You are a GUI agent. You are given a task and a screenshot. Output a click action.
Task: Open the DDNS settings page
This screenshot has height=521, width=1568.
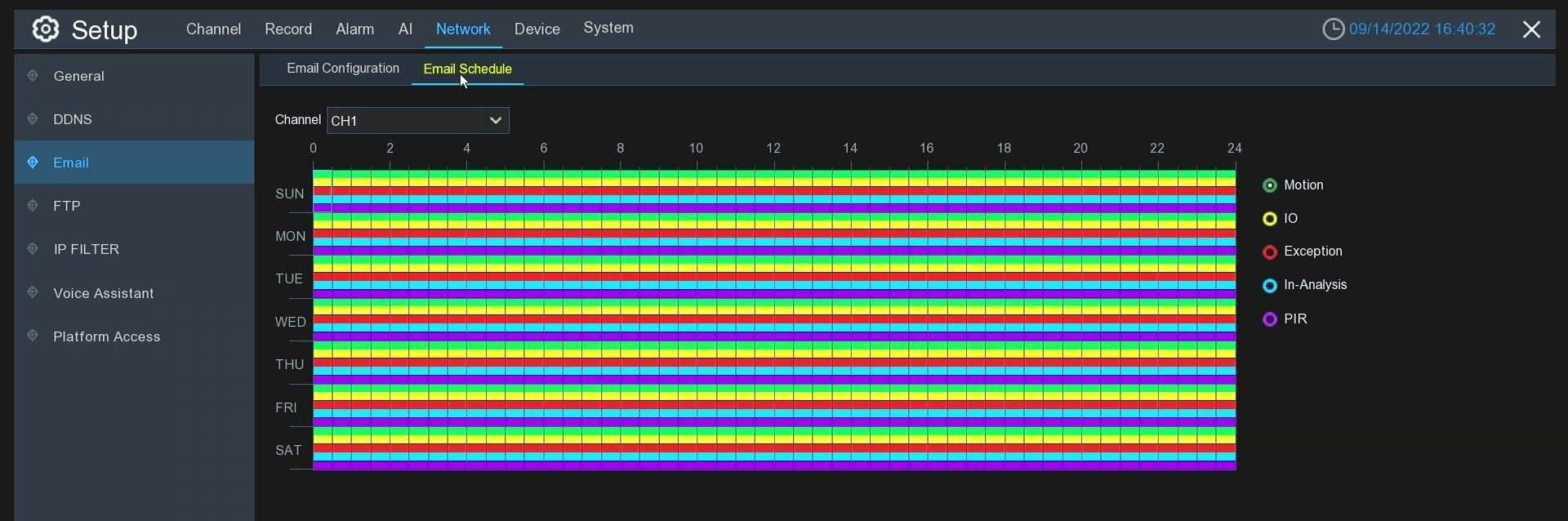(x=73, y=119)
